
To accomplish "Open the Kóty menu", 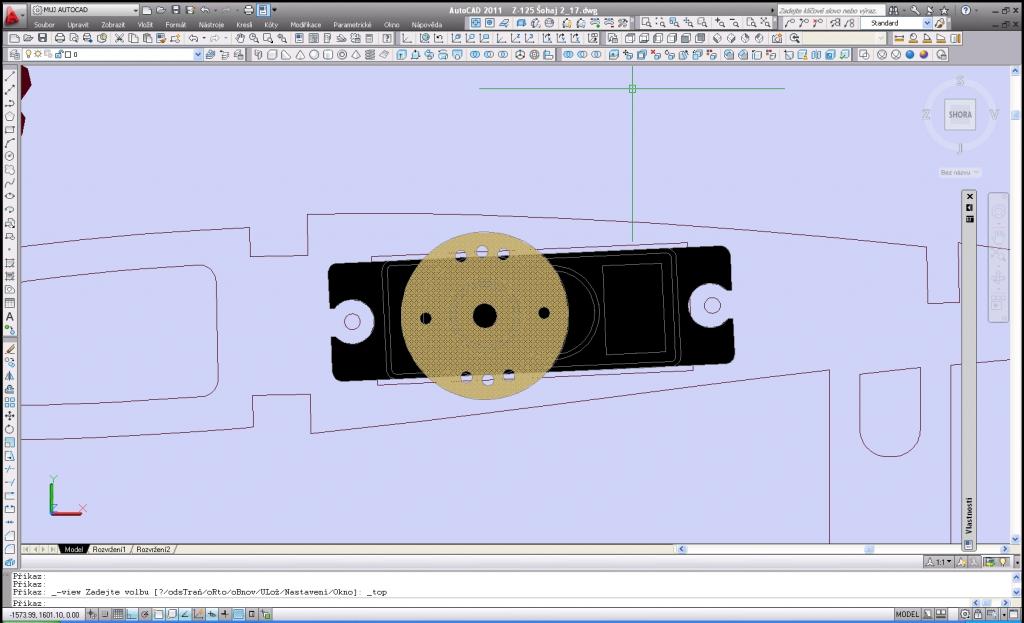I will (x=271, y=24).
